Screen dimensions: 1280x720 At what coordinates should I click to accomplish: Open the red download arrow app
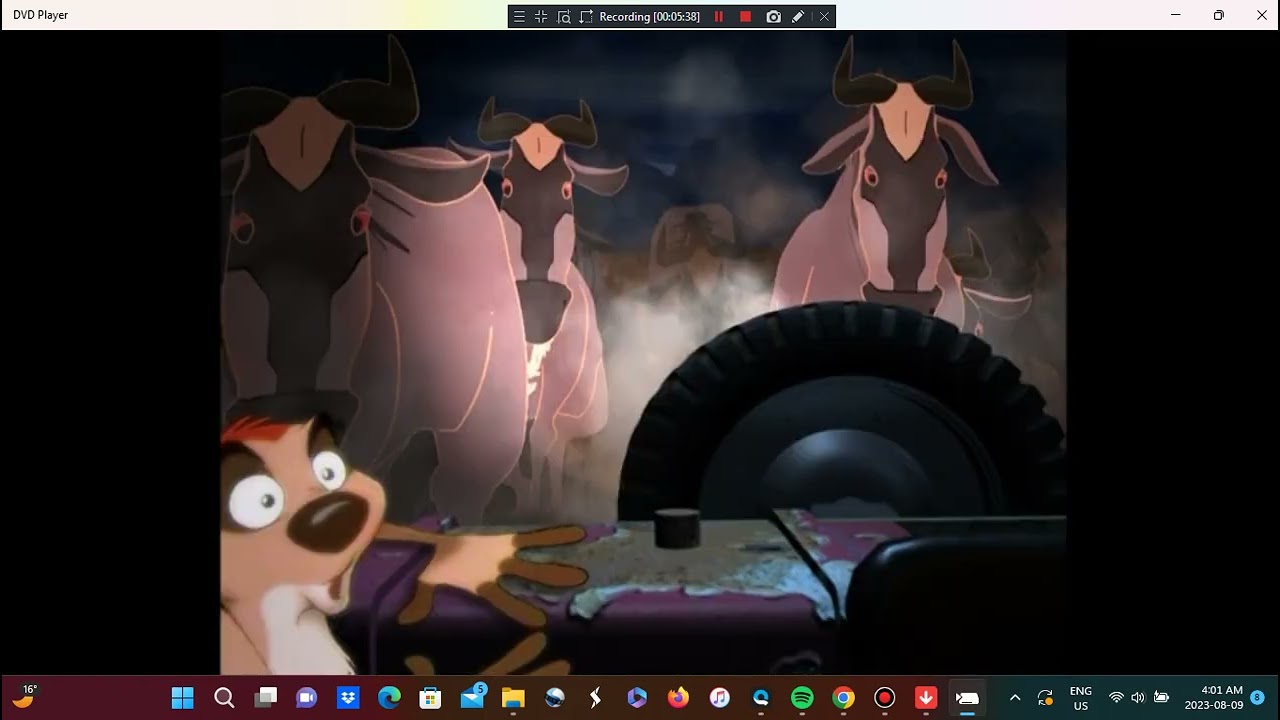pyautogui.click(x=926, y=698)
